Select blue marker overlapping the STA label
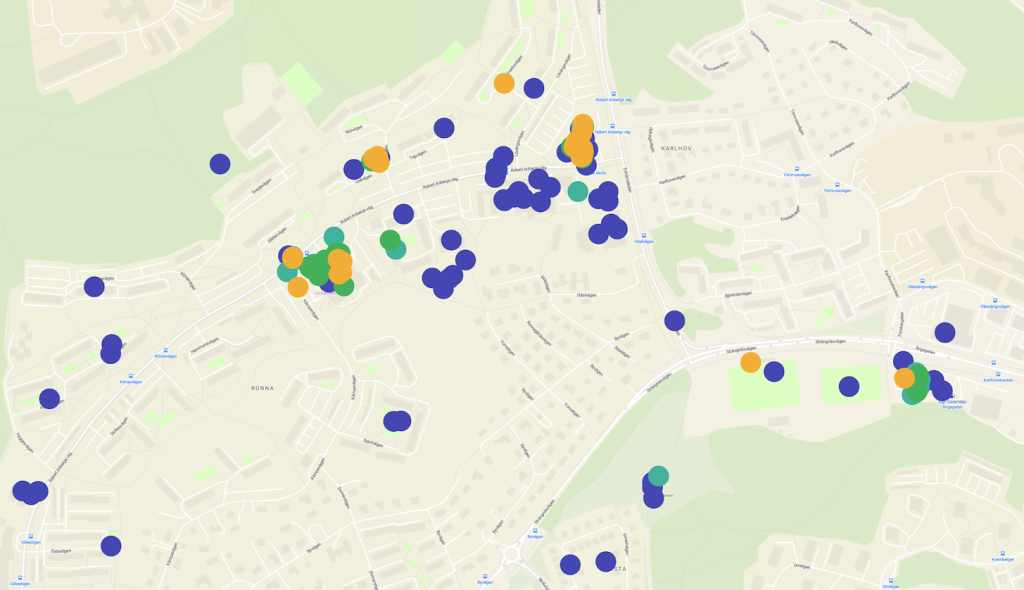Screen dimensions: 1024x590 pos(605,561)
